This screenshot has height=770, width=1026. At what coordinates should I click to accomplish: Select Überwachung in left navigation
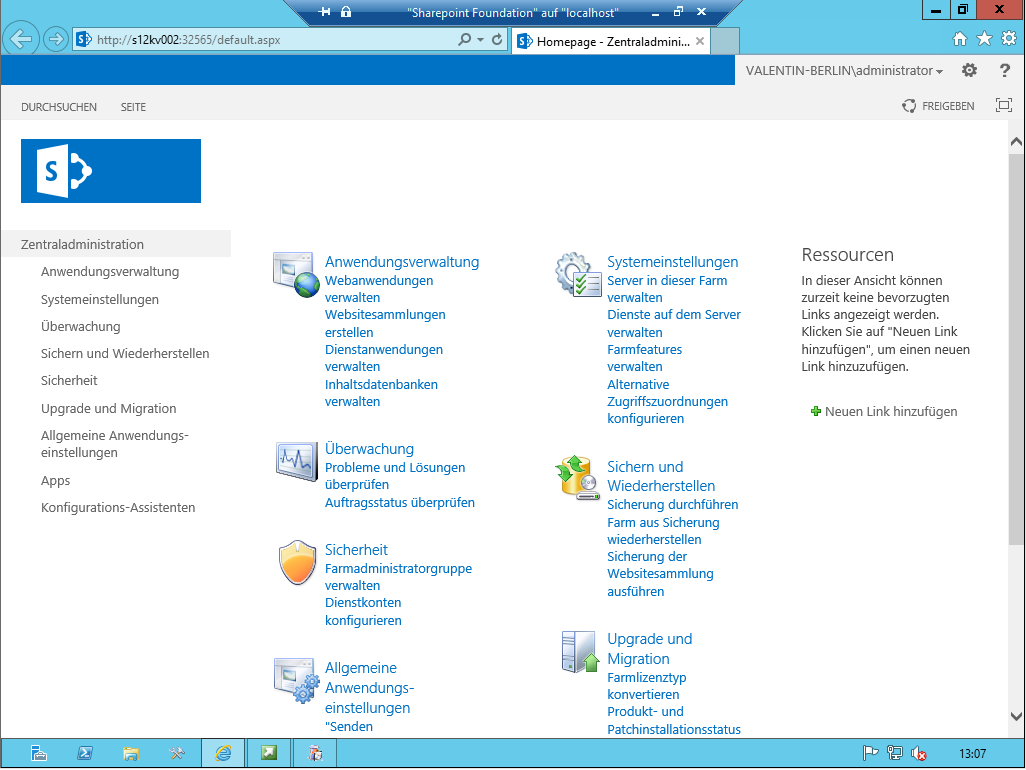(x=80, y=326)
